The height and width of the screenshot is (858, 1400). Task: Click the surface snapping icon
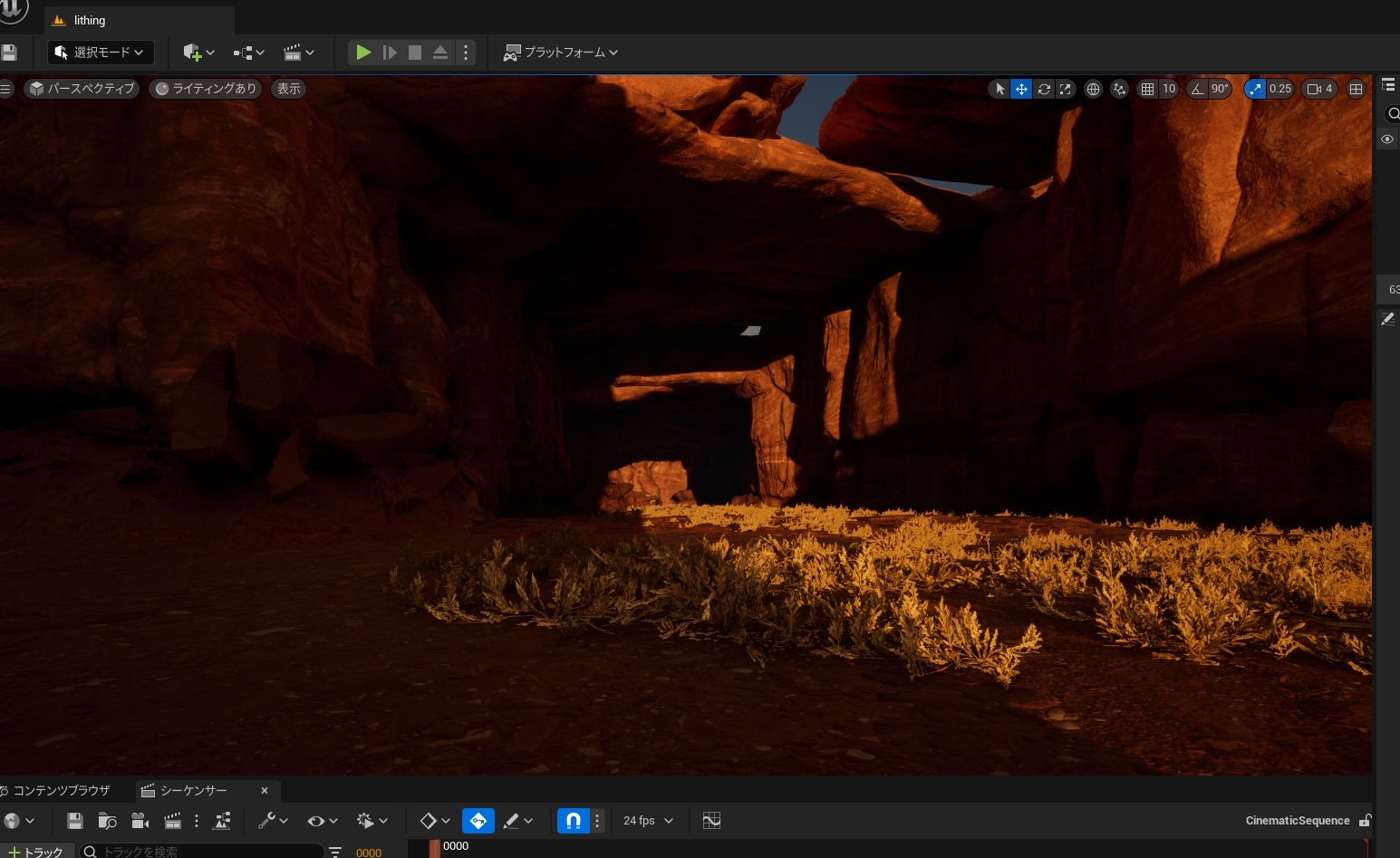1120,89
